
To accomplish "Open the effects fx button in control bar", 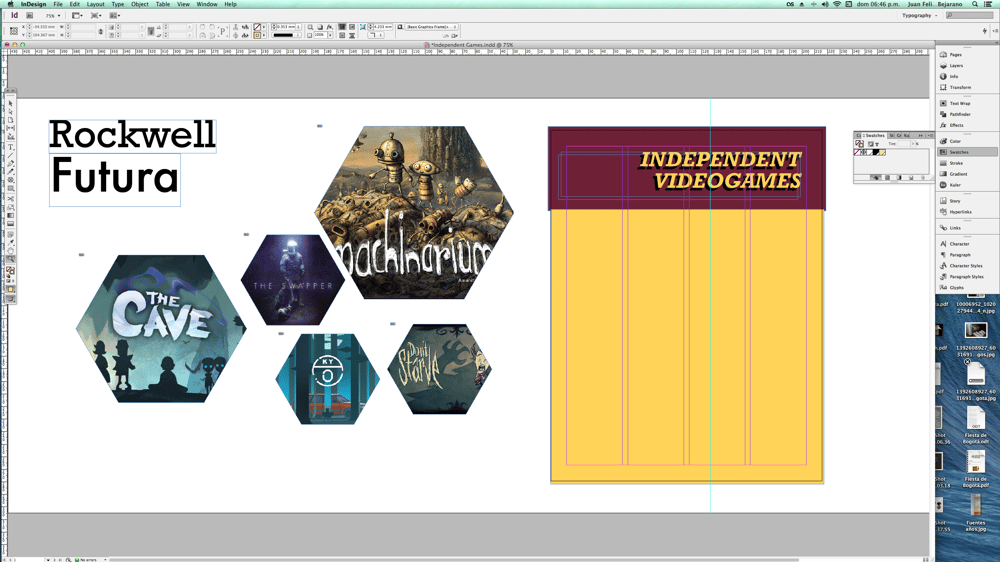I will [330, 27].
